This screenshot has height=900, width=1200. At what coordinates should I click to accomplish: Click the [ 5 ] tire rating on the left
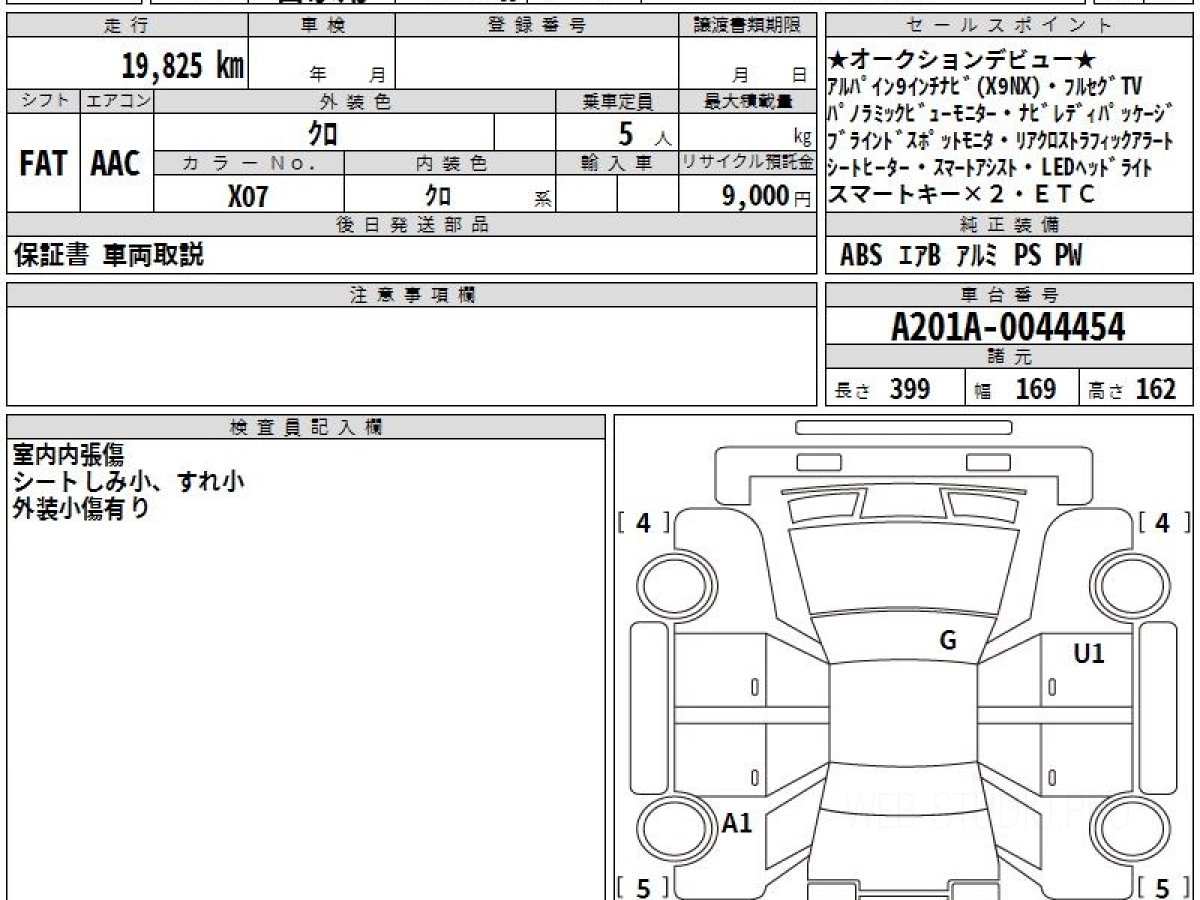643,887
